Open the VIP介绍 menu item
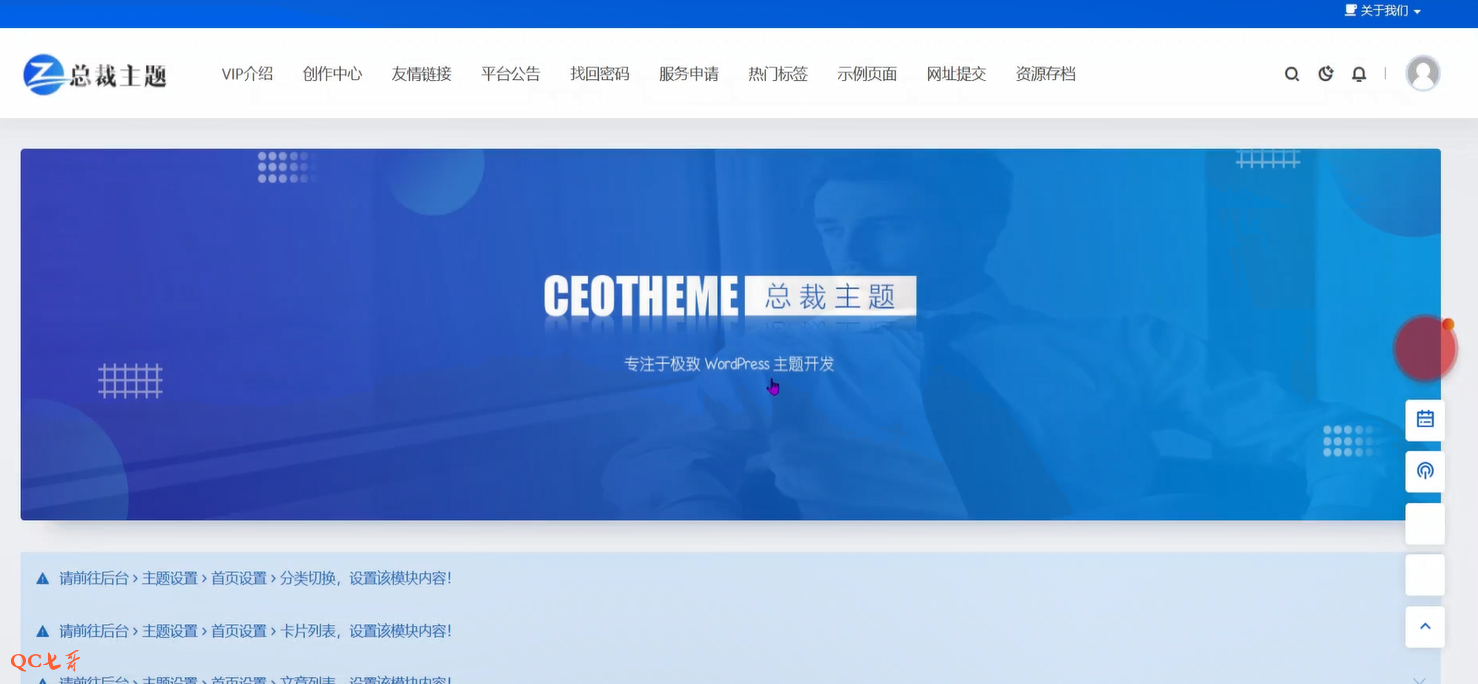This screenshot has height=684, width=1478. click(247, 74)
